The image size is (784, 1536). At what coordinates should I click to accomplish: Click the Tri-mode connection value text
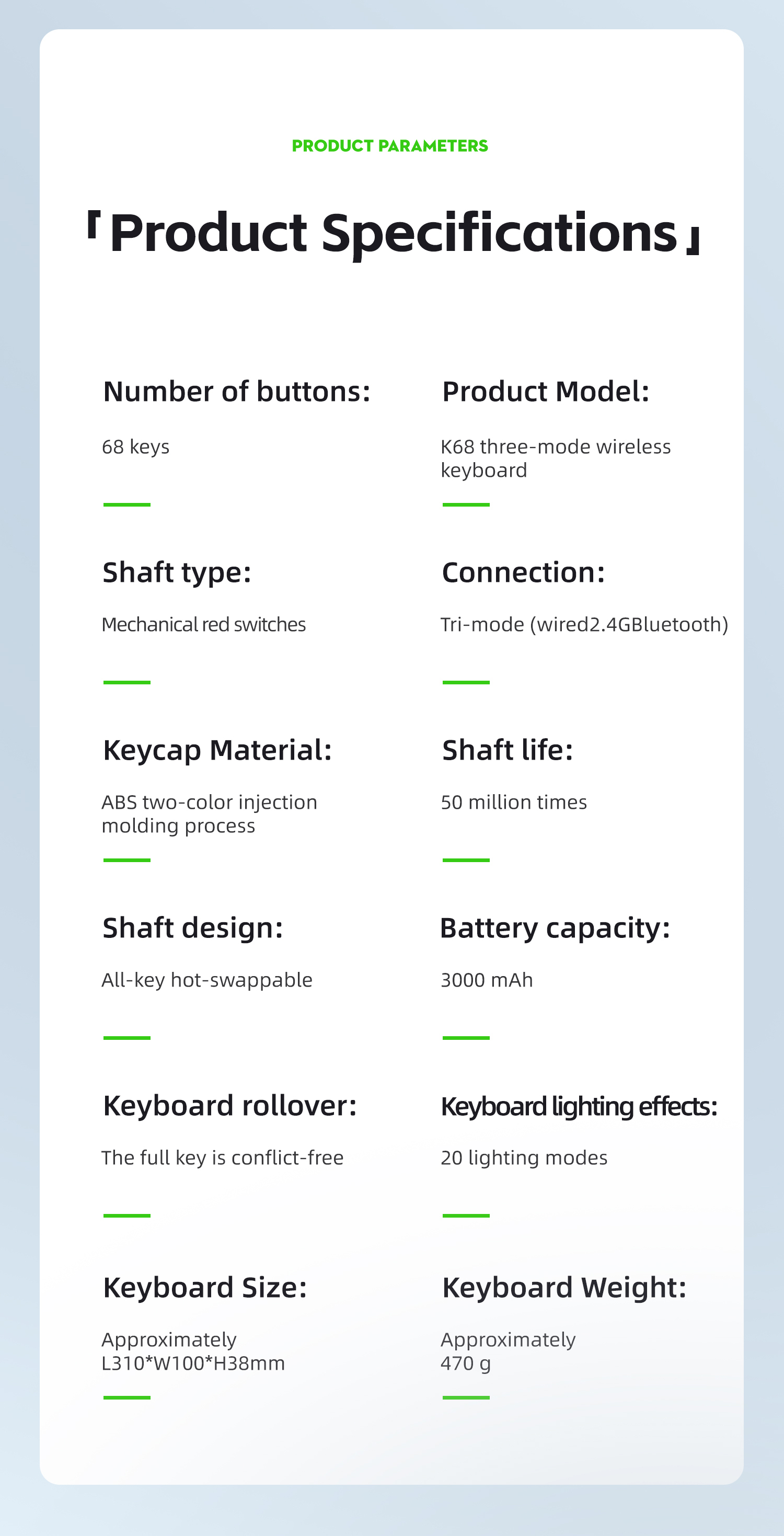pyautogui.click(x=584, y=624)
